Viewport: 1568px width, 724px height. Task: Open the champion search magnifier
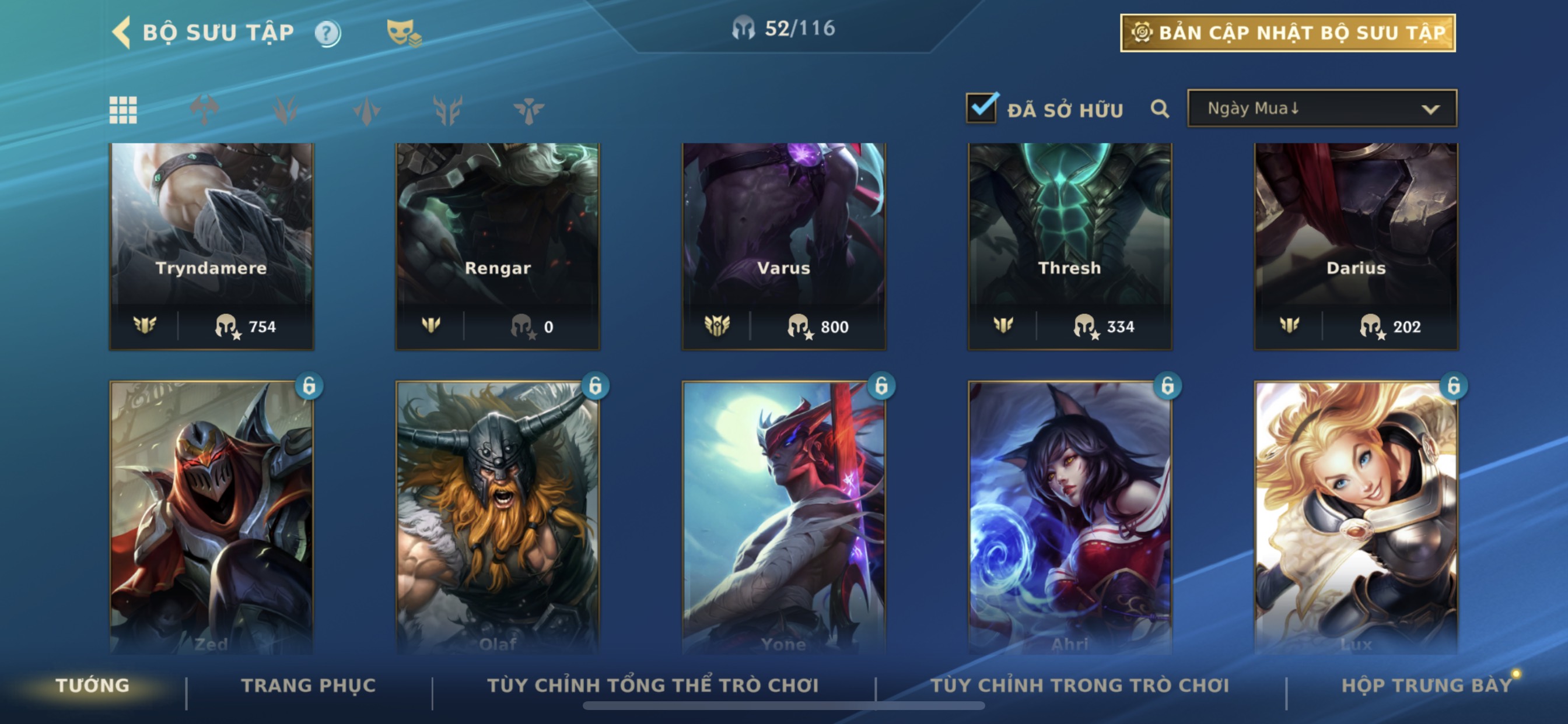1160,109
